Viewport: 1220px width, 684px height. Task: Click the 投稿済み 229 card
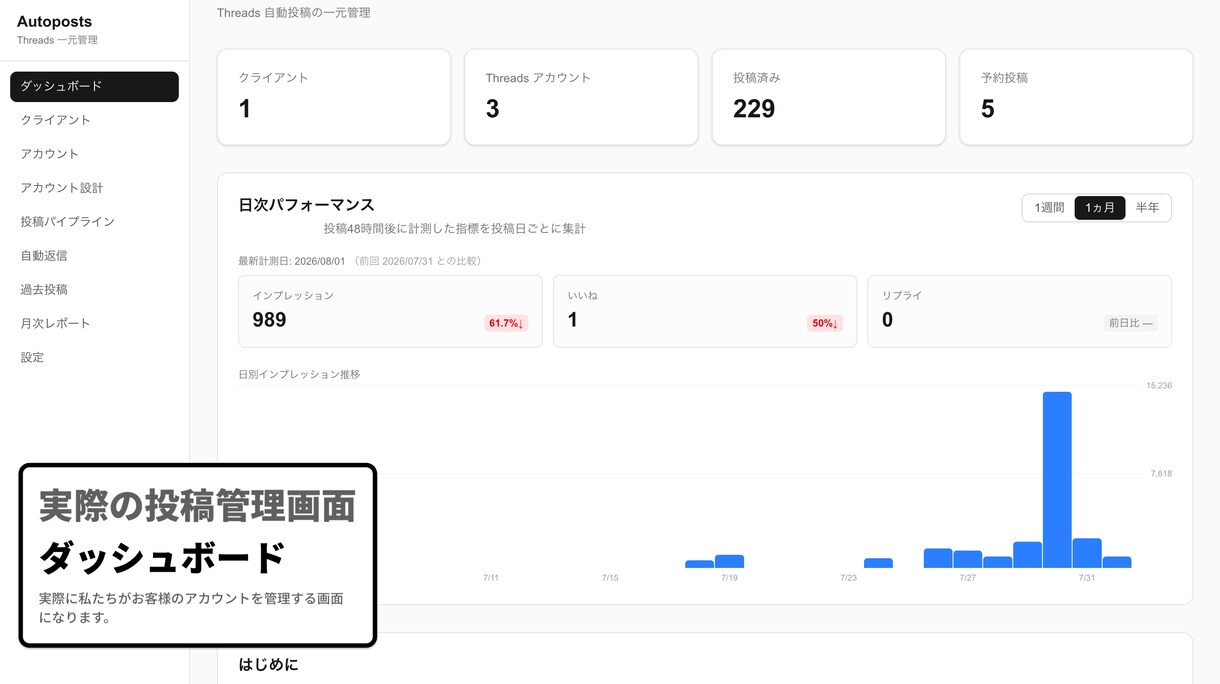[828, 97]
